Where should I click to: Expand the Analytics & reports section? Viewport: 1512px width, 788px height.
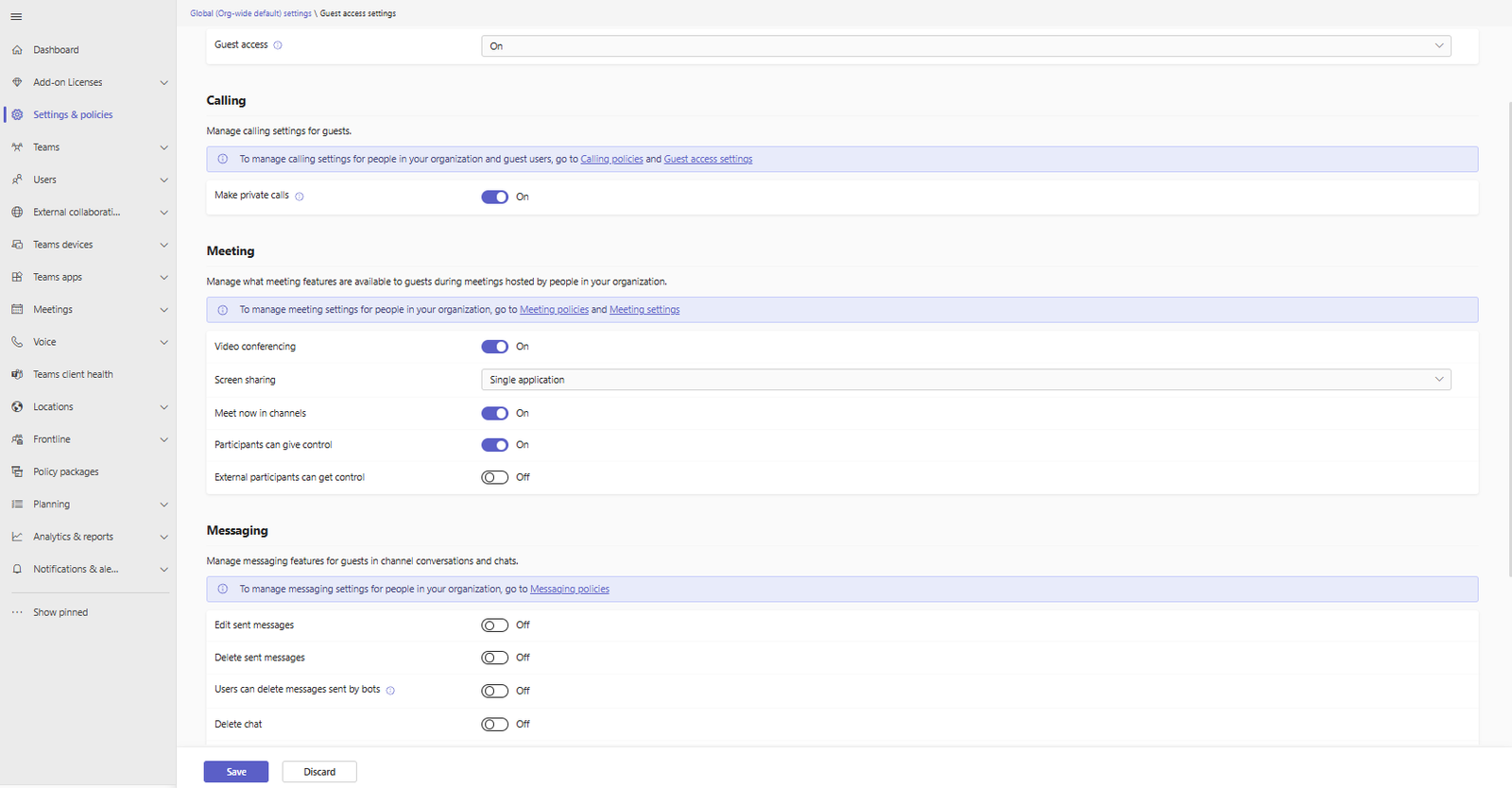click(164, 537)
